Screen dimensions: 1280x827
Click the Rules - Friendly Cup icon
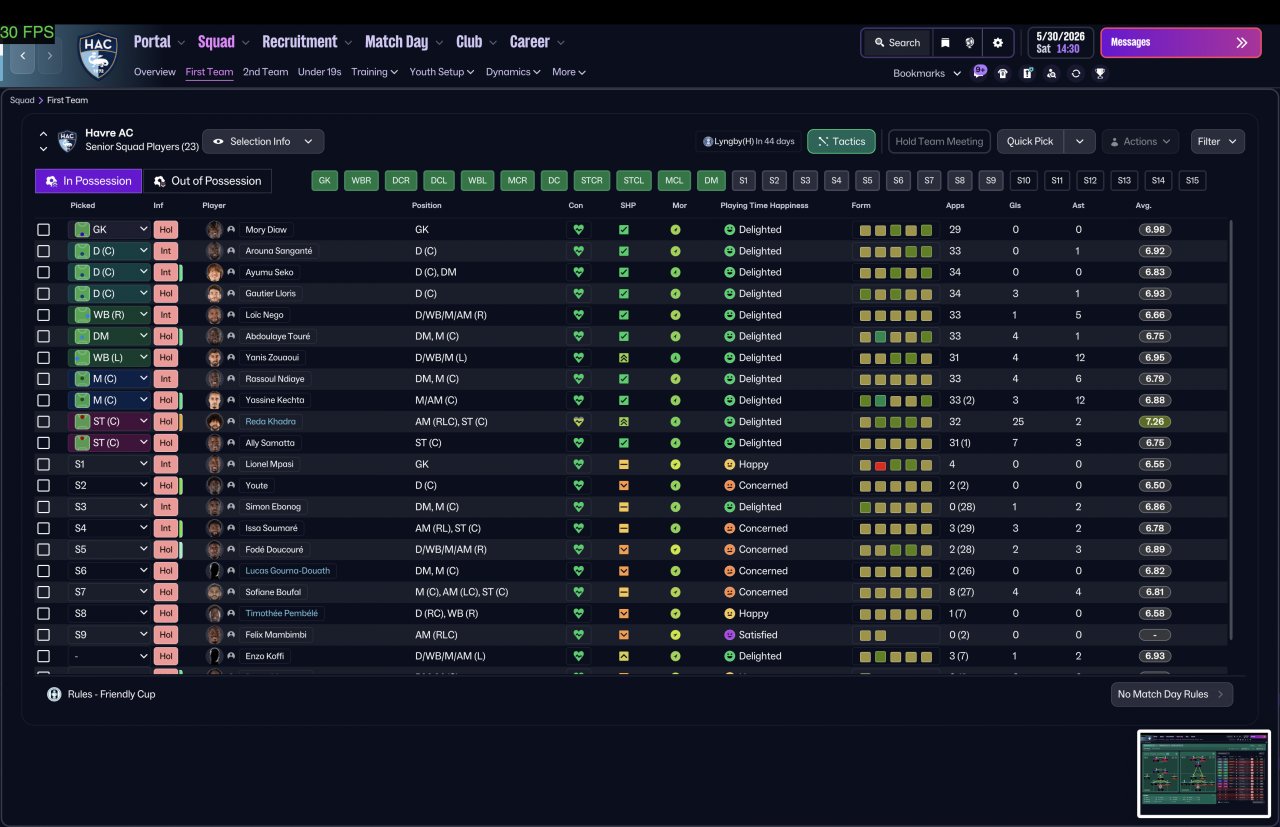click(x=54, y=694)
